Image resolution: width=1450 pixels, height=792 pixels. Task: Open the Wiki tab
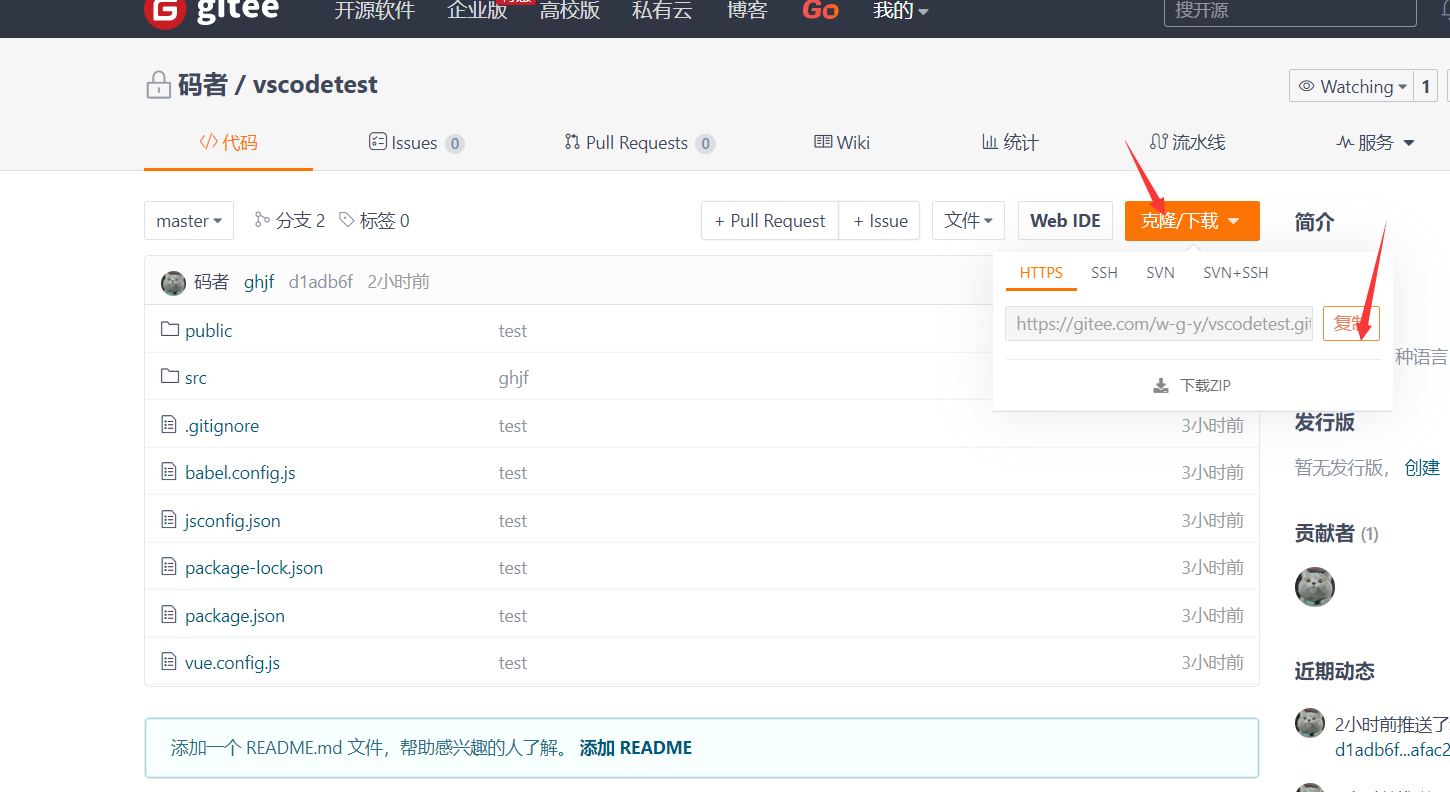[842, 142]
